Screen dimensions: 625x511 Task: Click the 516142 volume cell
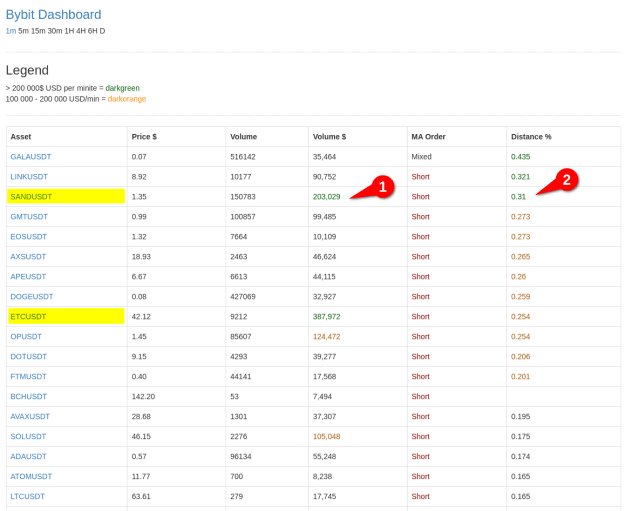[x=243, y=157]
